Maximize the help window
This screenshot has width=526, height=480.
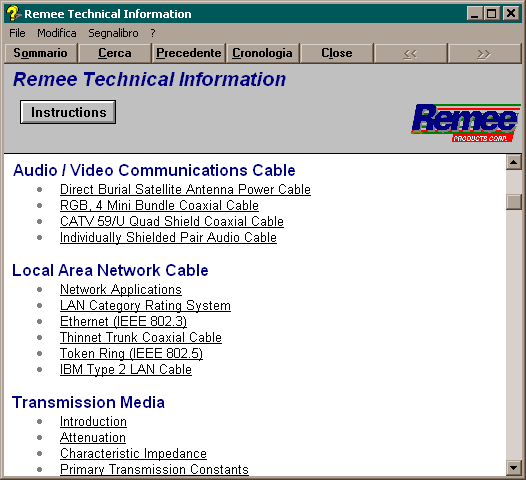coord(492,14)
